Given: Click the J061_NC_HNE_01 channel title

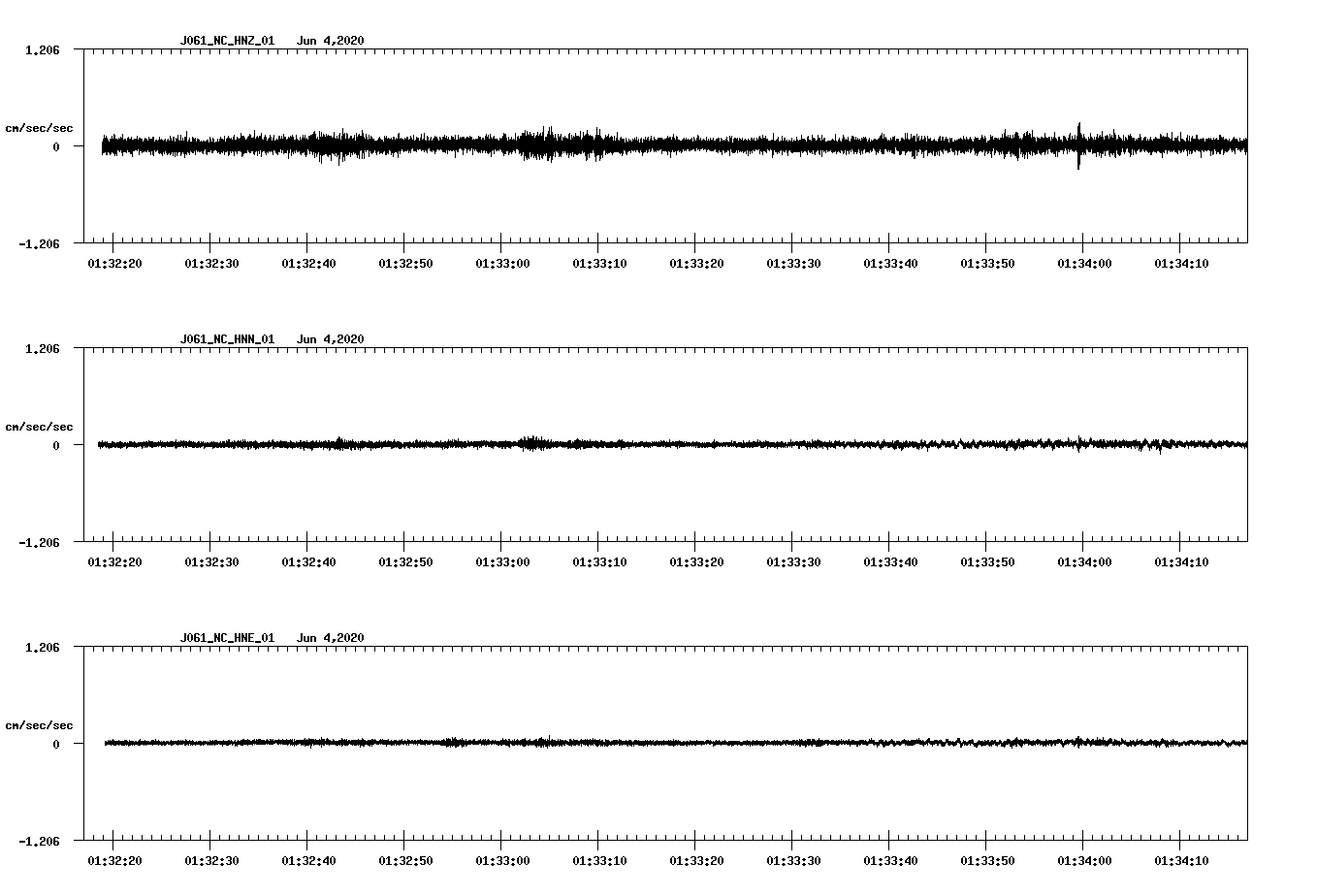Looking at the screenshot, I should click(227, 638).
